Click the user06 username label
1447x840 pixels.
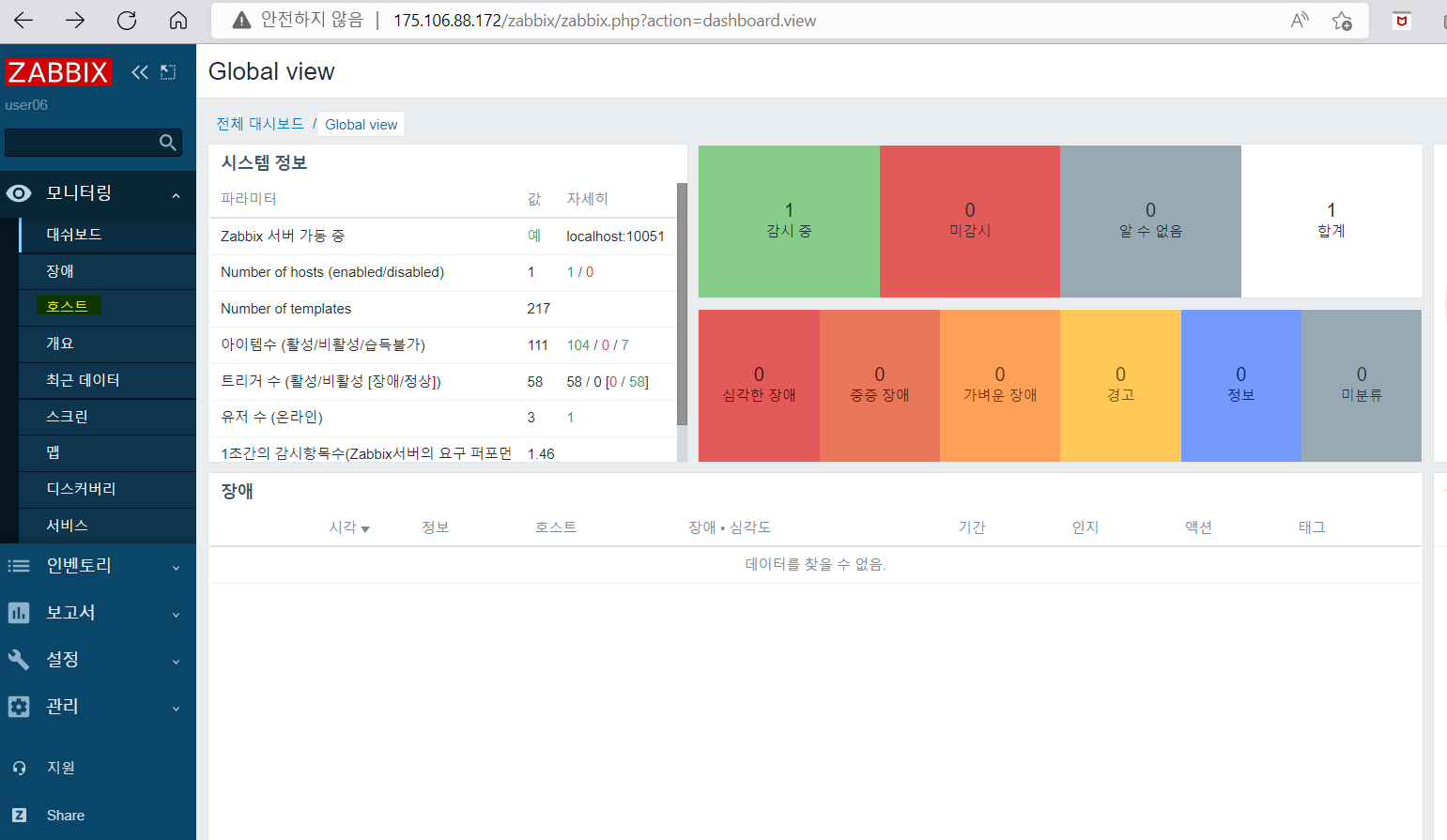[26, 105]
